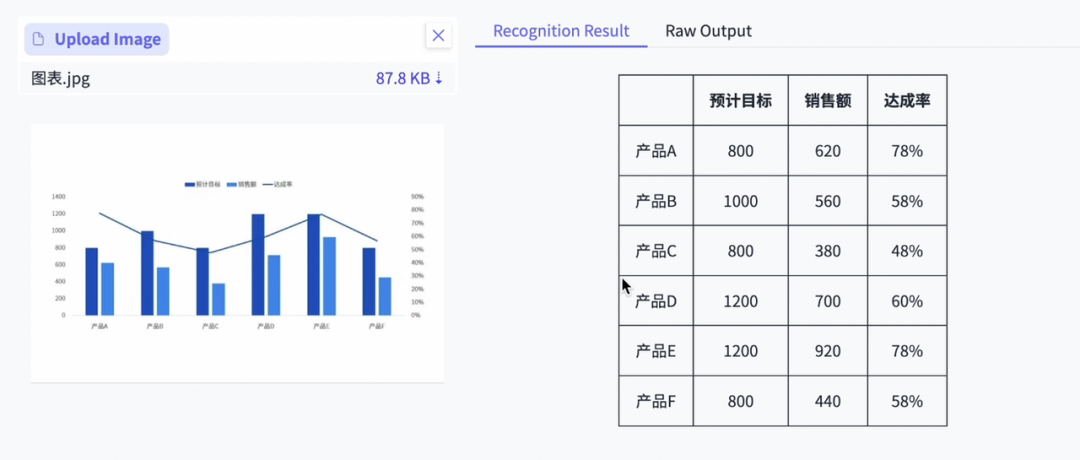Click the 48% rate cell for 产品C
The width and height of the screenshot is (1080, 460).
(907, 251)
